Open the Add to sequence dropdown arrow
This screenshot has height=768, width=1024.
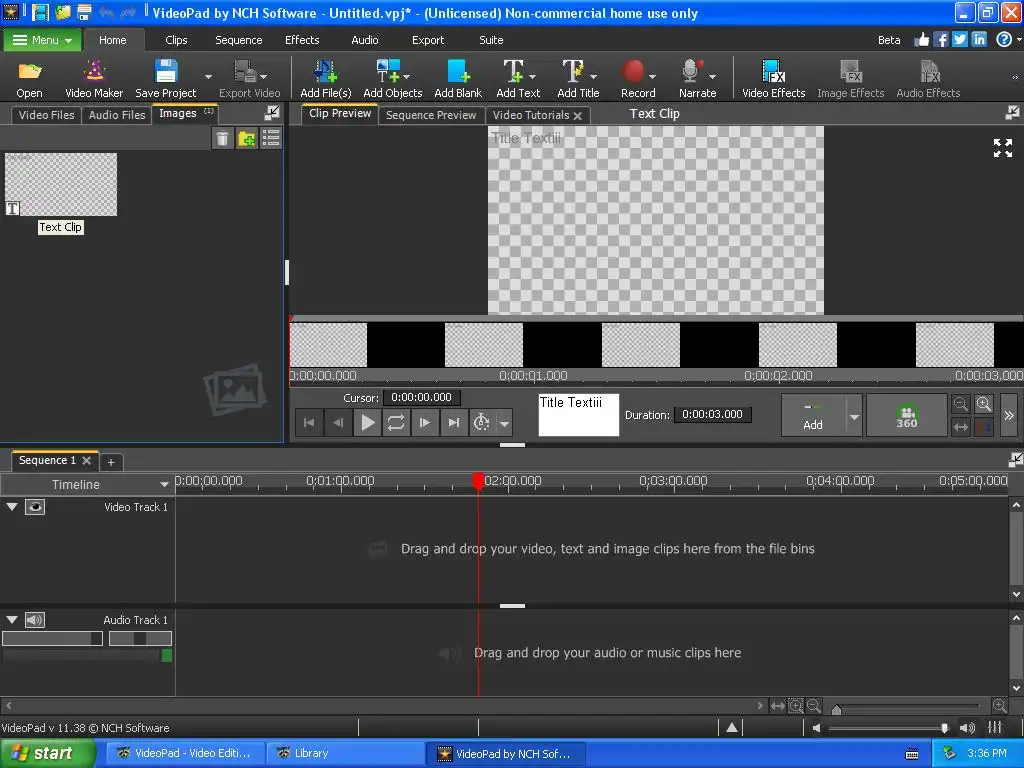point(854,416)
